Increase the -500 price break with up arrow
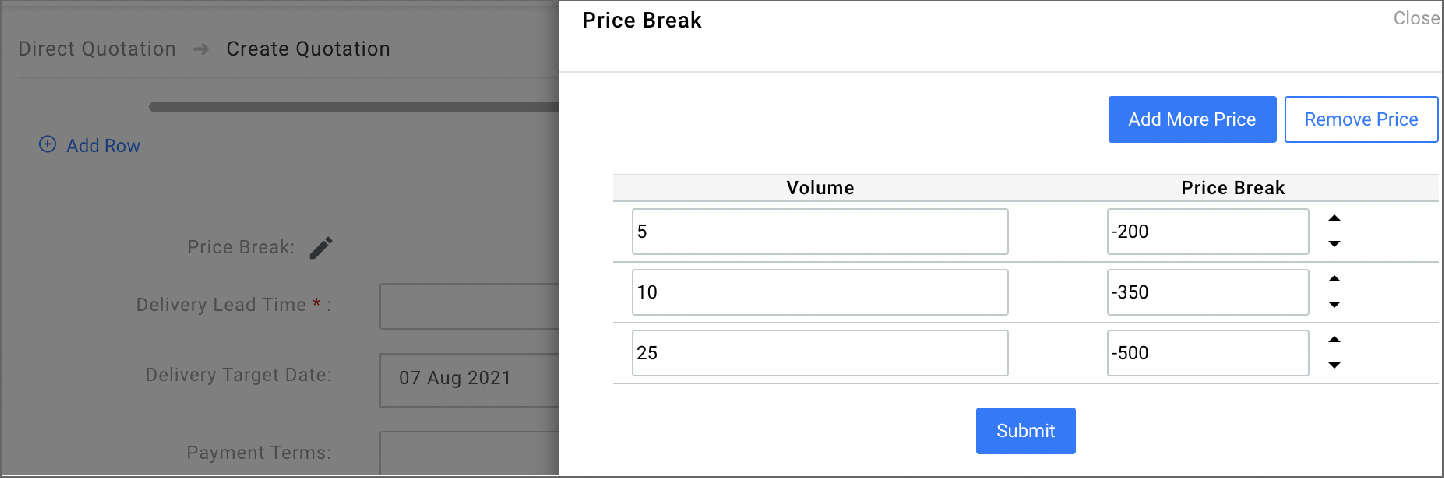1444x478 pixels. (x=1334, y=340)
